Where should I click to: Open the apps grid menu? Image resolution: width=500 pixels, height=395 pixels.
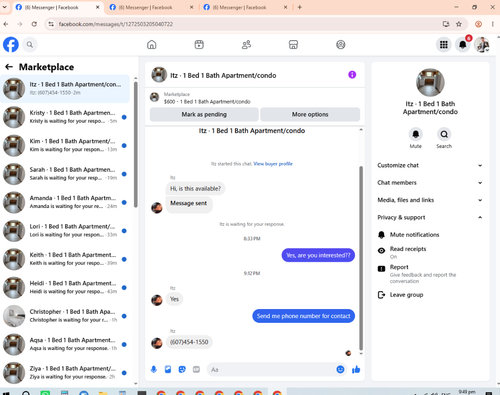pyautogui.click(x=444, y=44)
